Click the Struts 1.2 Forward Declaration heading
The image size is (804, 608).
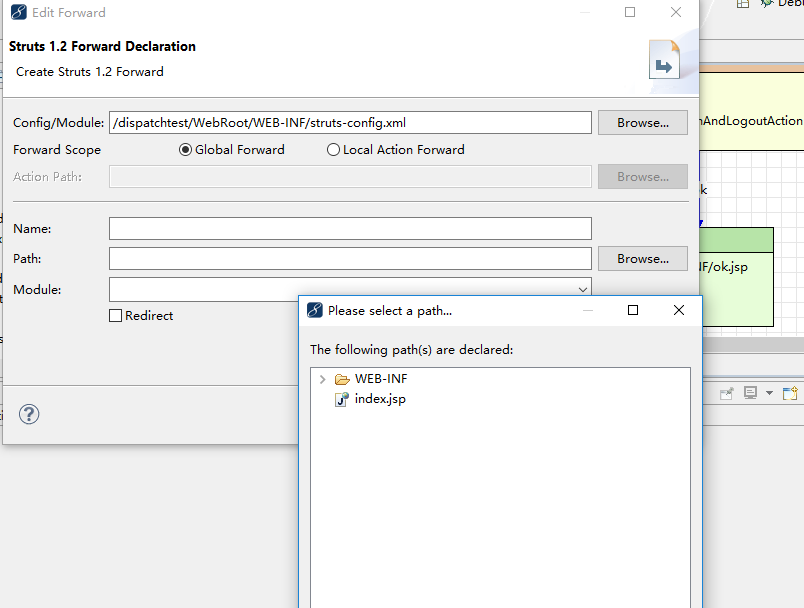pyautogui.click(x=102, y=46)
